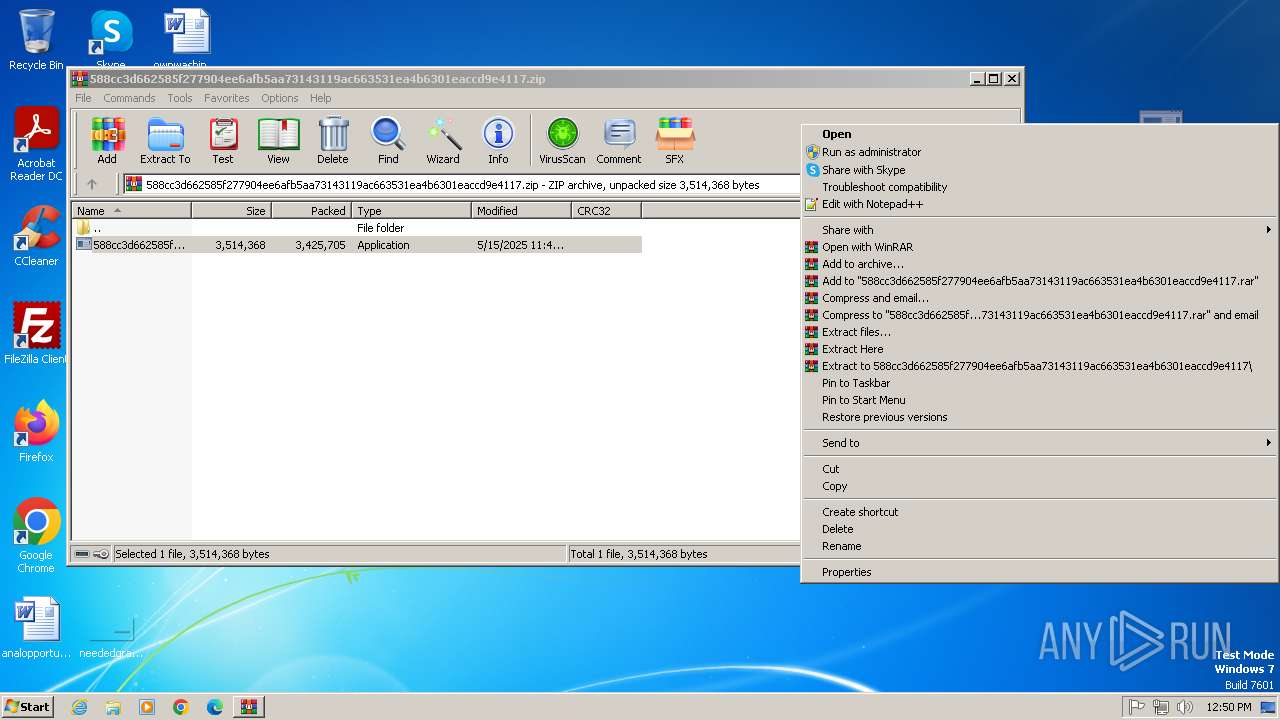1280x720 pixels.
Task: Click the archive path address field
Action: coord(462,184)
